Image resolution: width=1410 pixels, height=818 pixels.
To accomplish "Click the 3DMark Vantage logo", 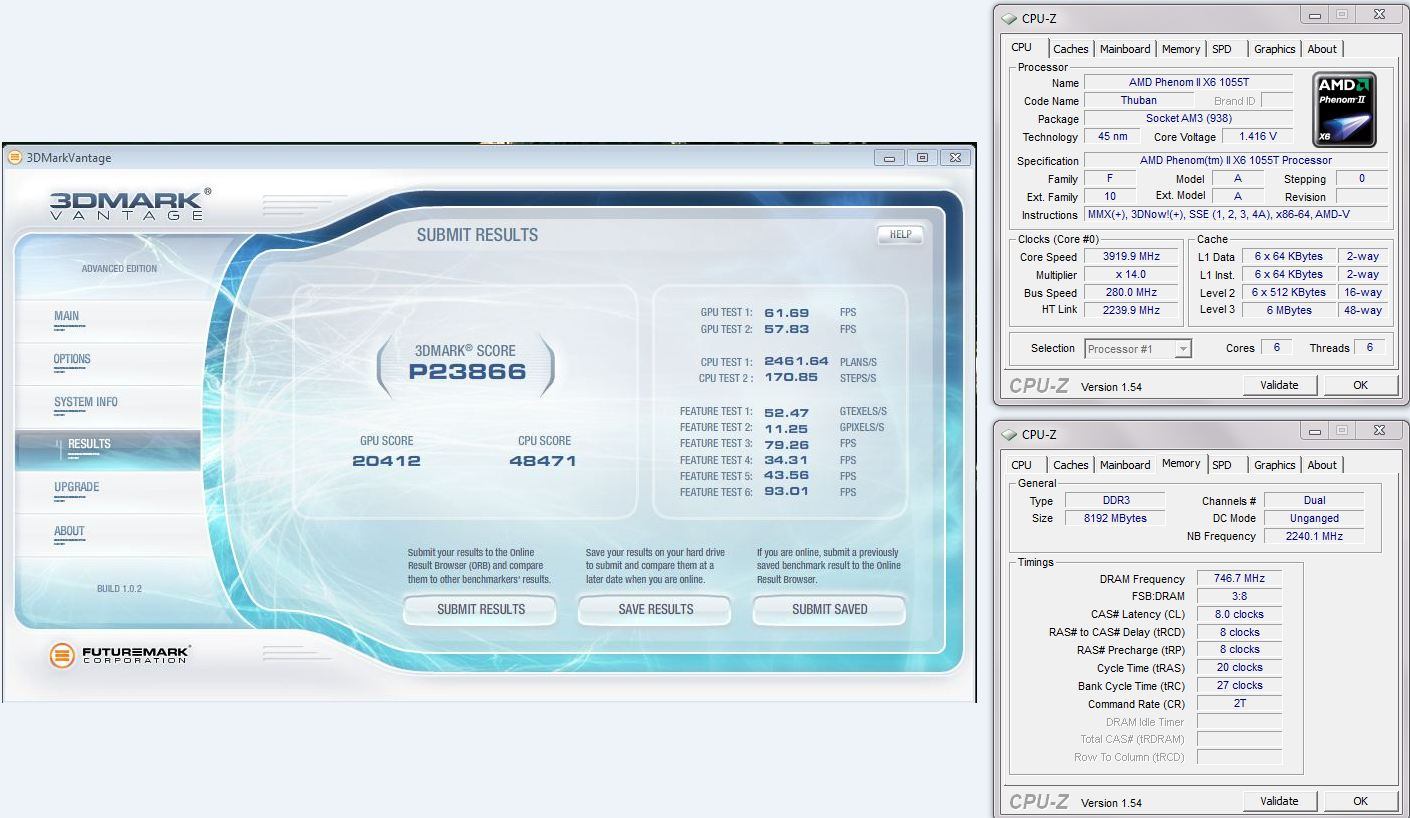I will point(130,204).
